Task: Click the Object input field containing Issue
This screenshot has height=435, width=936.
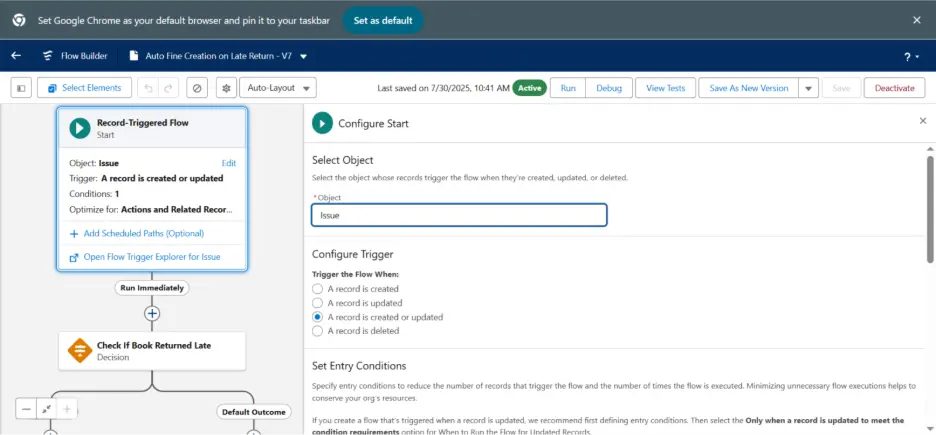Action: (459, 215)
